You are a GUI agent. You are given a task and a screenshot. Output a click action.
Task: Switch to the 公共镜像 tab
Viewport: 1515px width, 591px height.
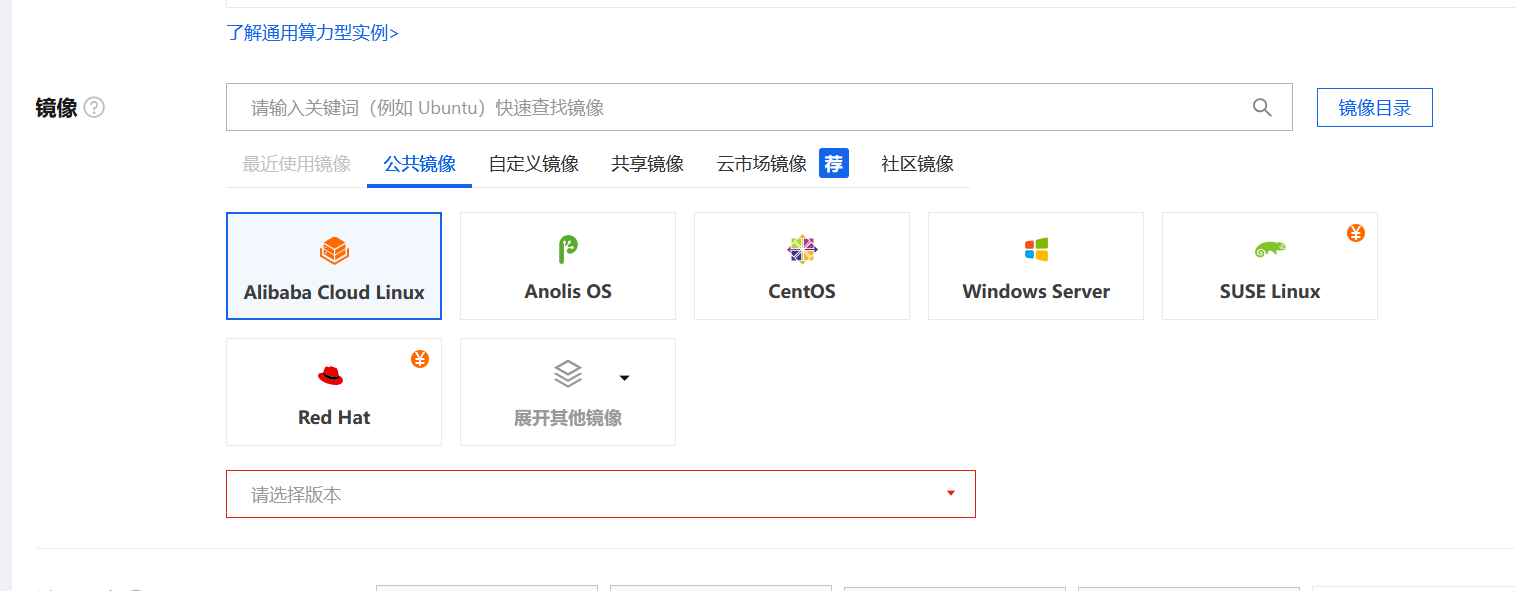(419, 164)
